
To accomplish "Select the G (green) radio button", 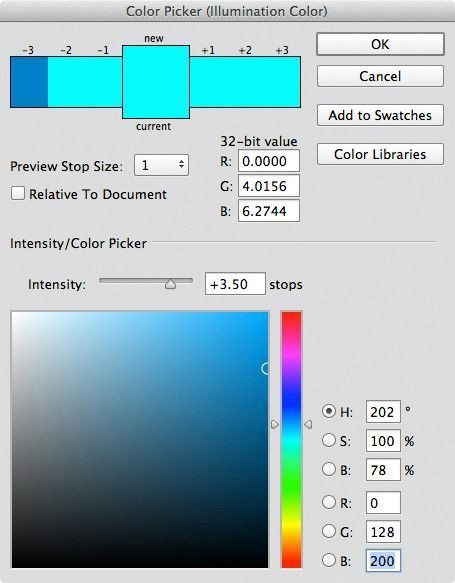I will click(x=329, y=531).
